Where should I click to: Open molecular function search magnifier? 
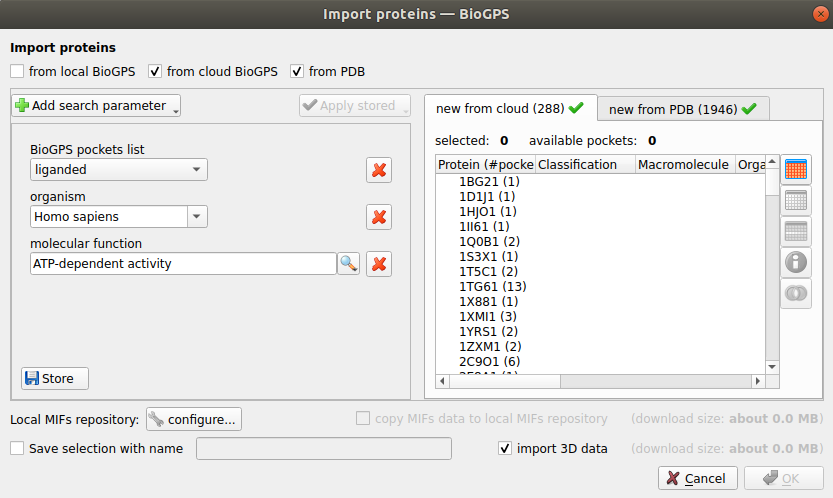click(348, 264)
